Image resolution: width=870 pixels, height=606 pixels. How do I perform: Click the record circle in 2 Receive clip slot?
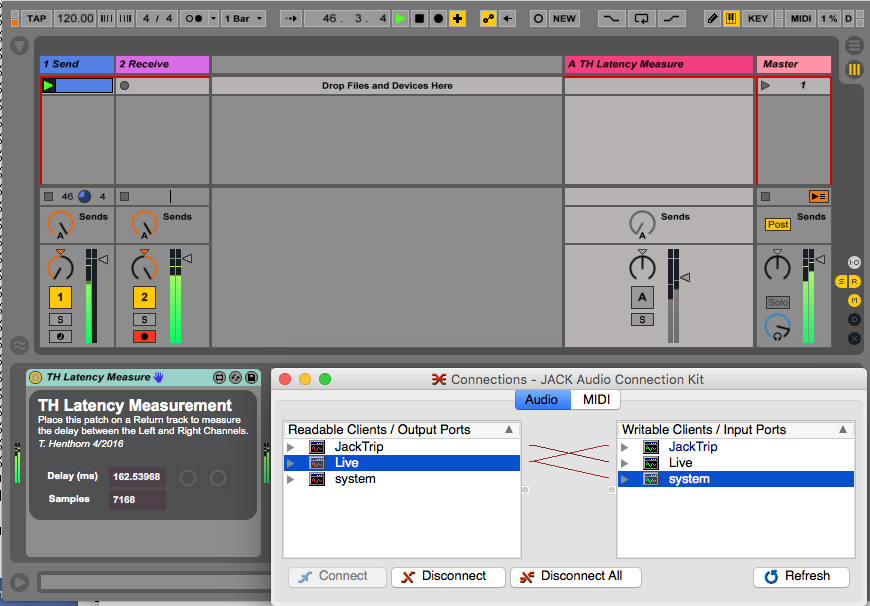[125, 85]
